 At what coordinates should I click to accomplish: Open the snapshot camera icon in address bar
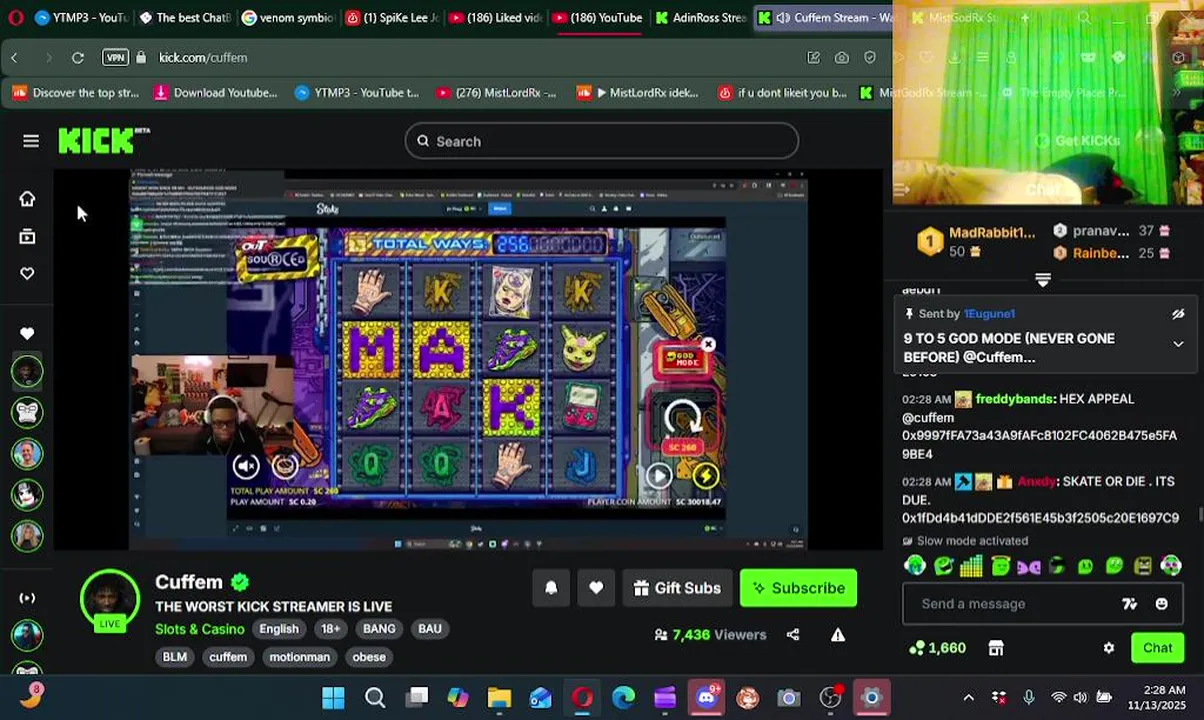coord(842,57)
